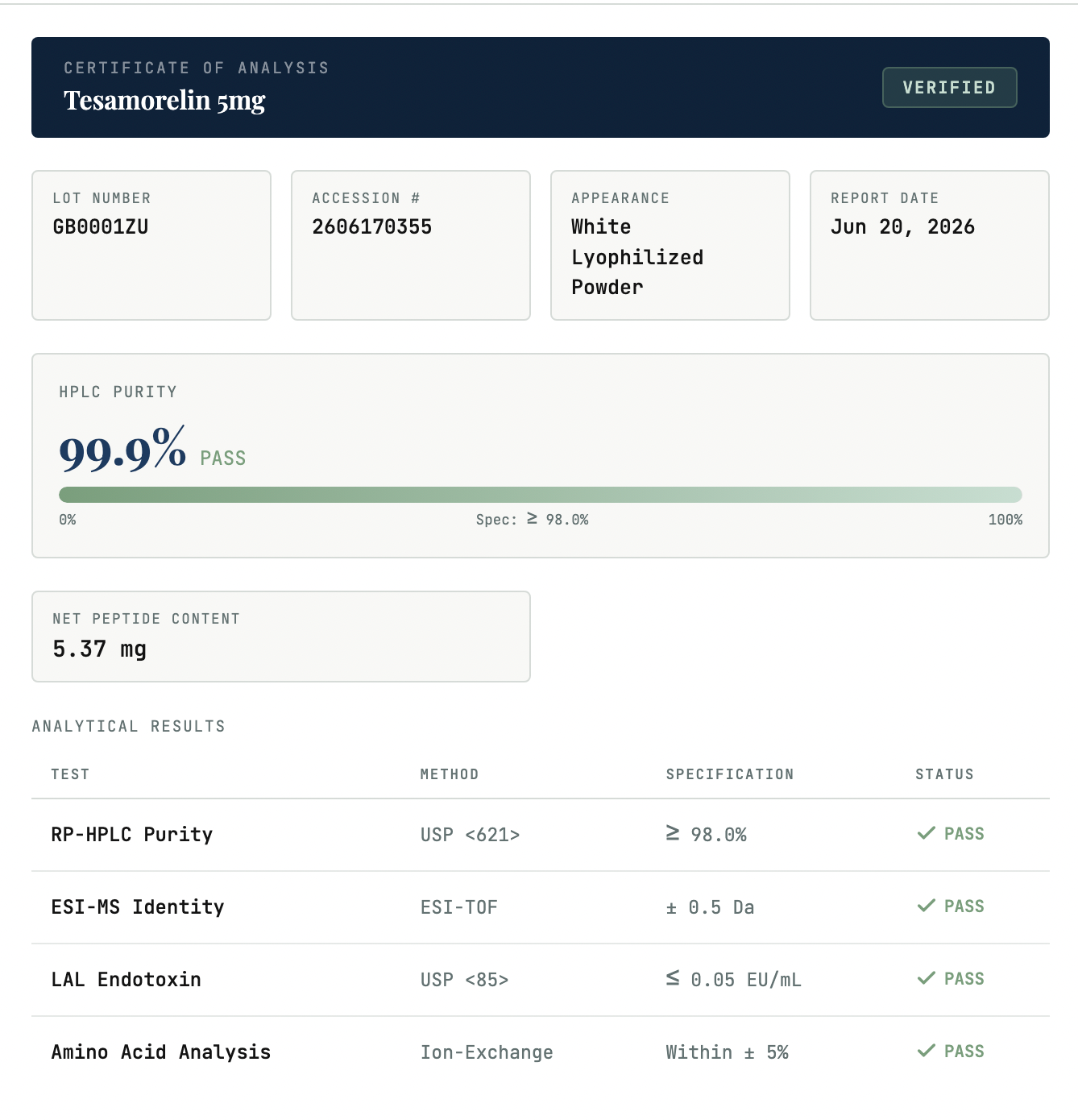The image size is (1078, 1120).
Task: Click the Amino Acid Analysis pass checkmark
Action: pos(927,1051)
